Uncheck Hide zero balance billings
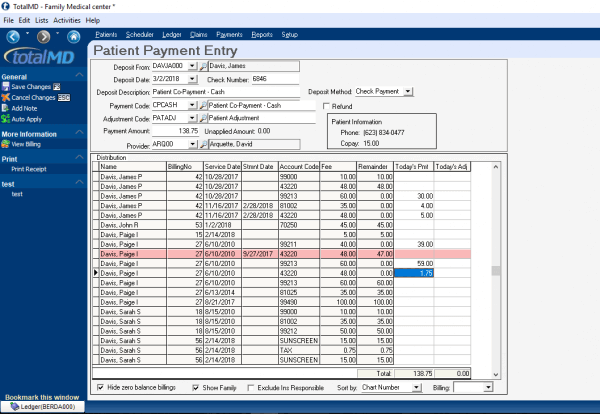600x414 pixels. 100,388
